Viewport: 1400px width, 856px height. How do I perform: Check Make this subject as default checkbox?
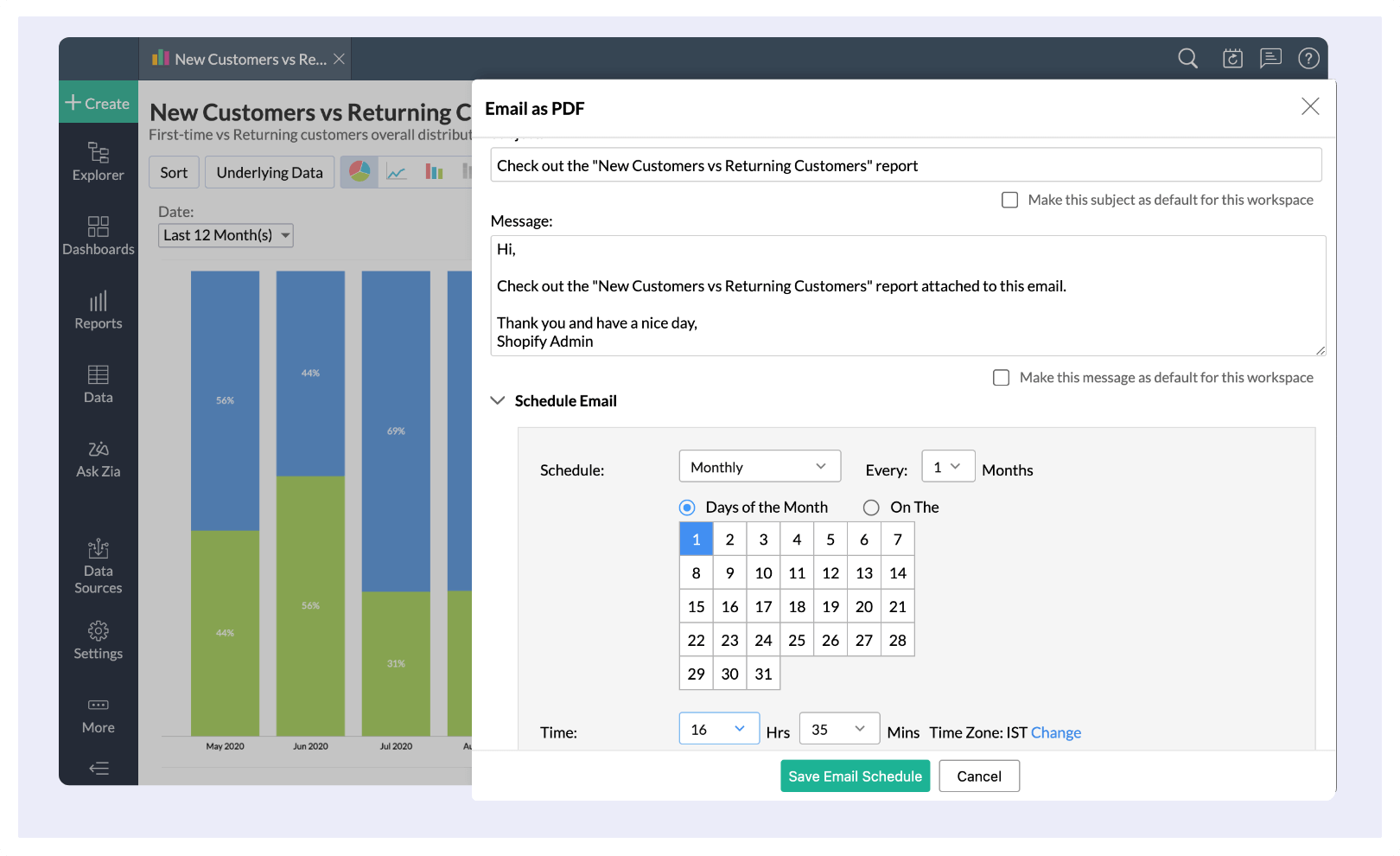click(x=1009, y=200)
